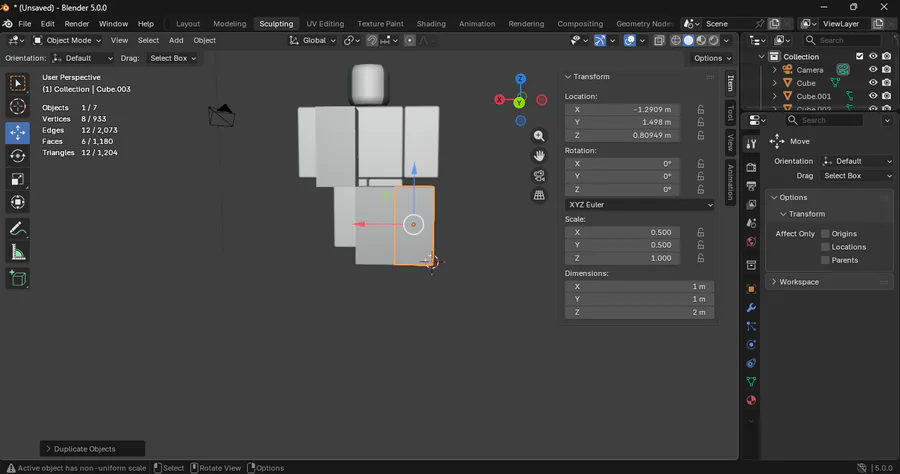
Task: Select the Annotate pencil tool
Action: click(x=18, y=229)
